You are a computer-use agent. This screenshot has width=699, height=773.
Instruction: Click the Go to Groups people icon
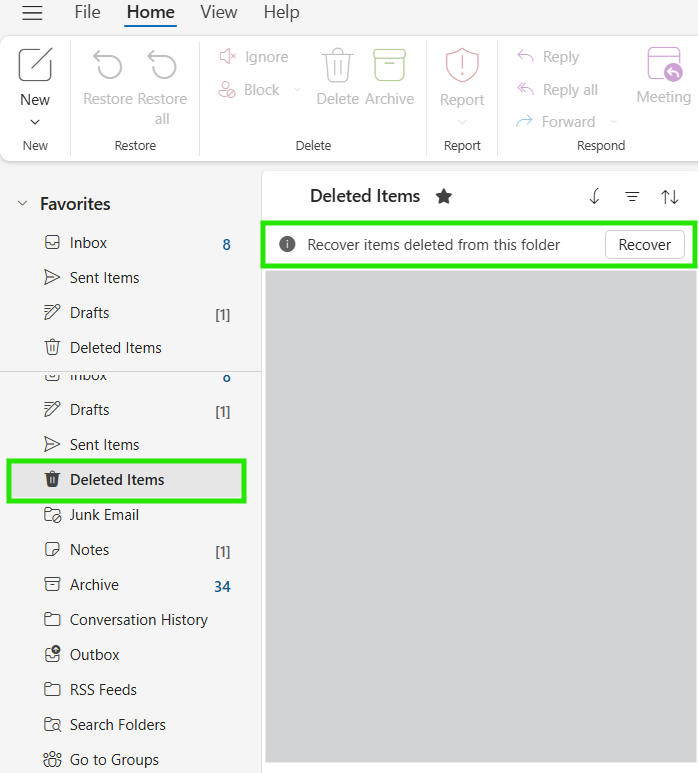point(52,760)
